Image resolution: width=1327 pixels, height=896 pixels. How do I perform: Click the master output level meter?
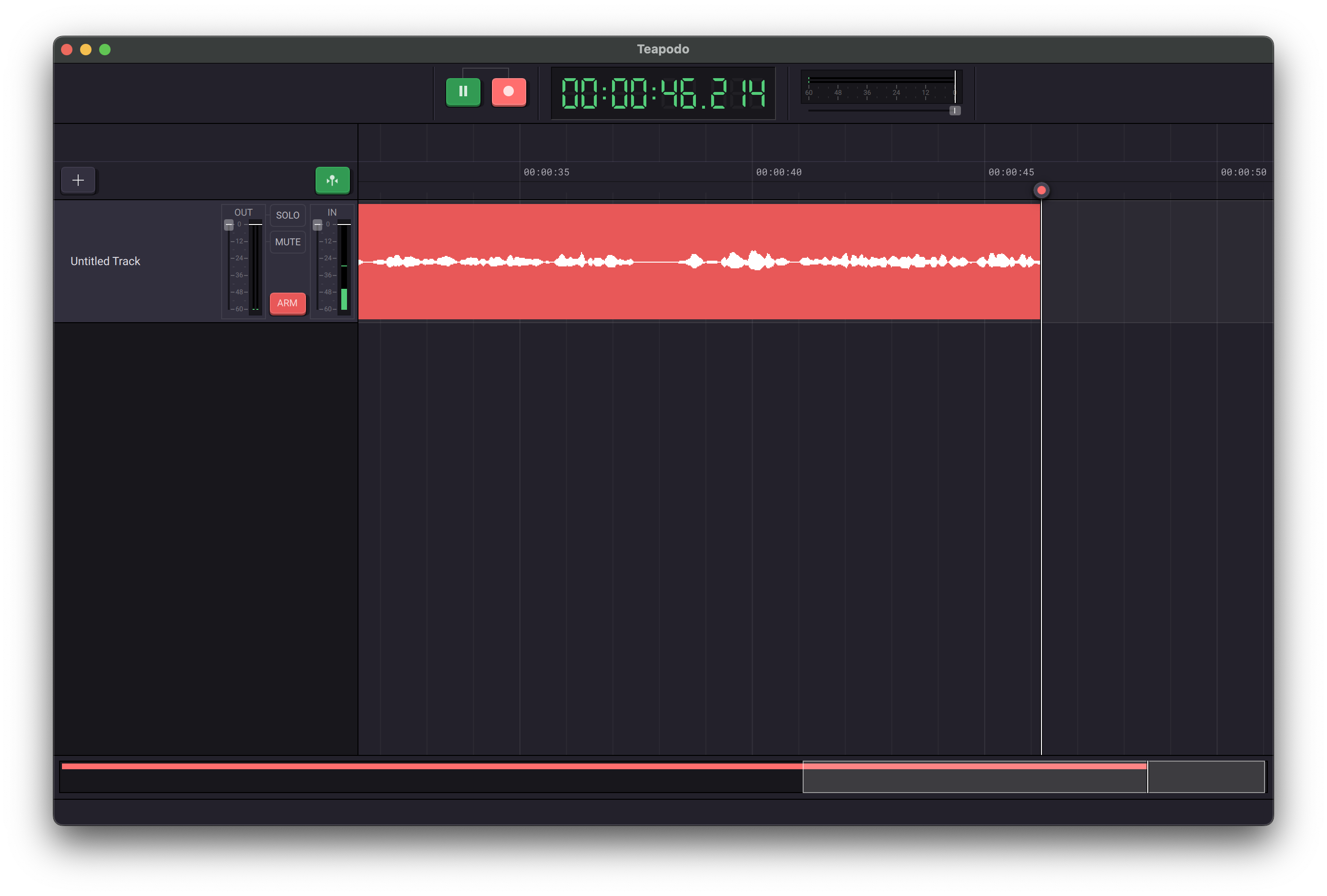pyautogui.click(x=881, y=87)
